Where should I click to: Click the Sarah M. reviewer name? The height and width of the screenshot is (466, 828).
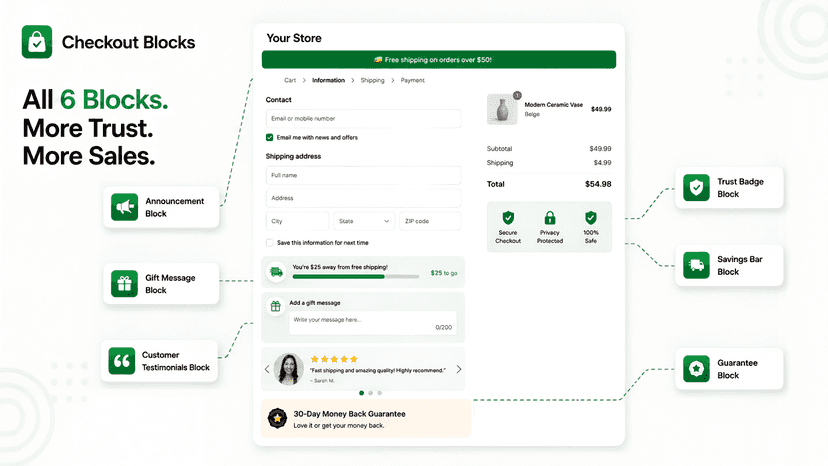coord(322,380)
